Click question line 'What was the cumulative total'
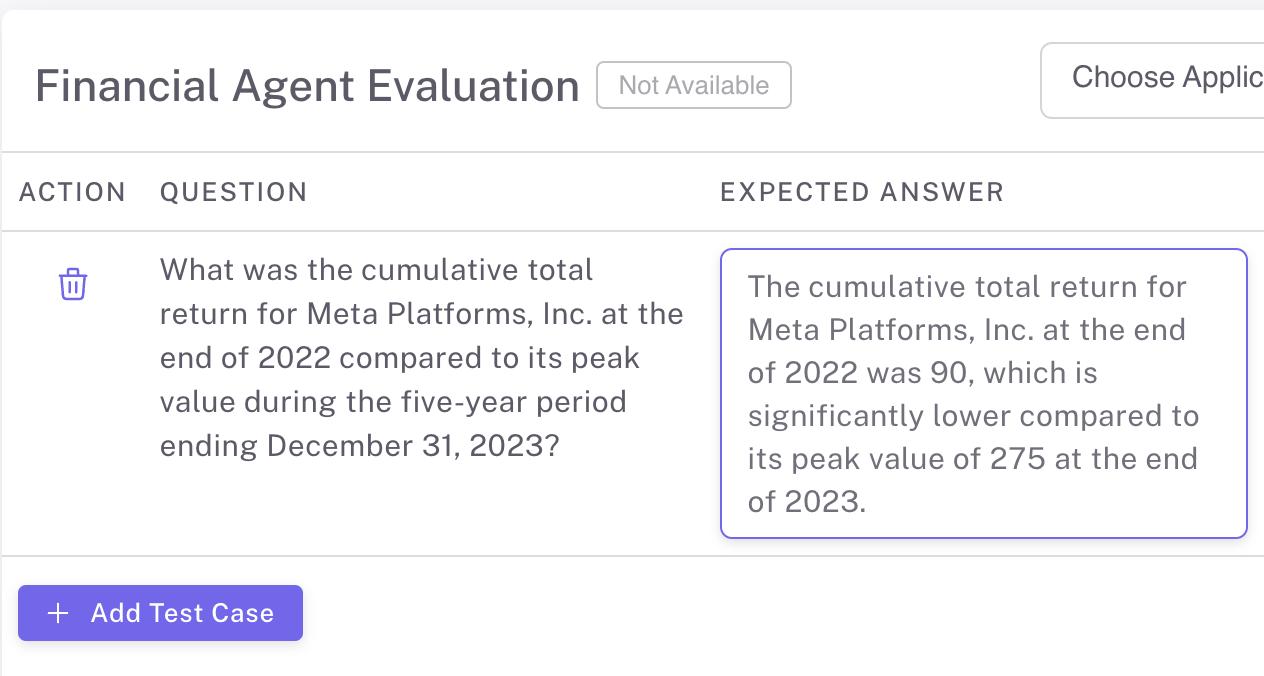Viewport: 1264px width, 676px height. 377,270
